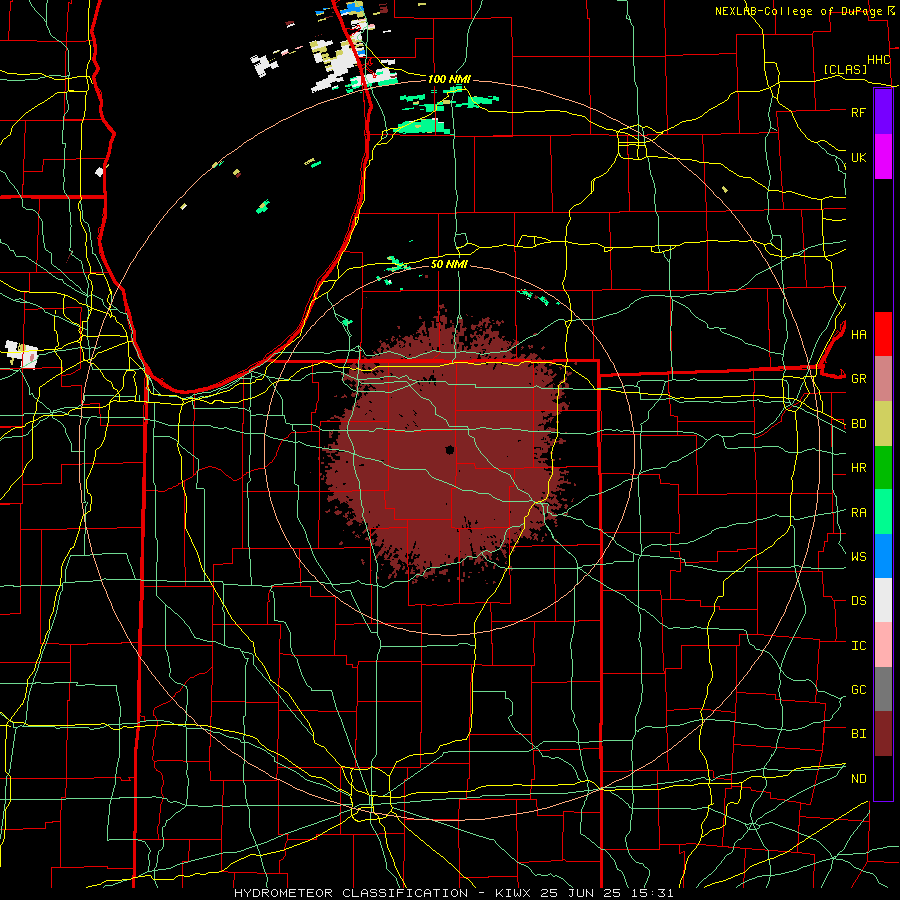Click the GR pink legend swatch

883,379
